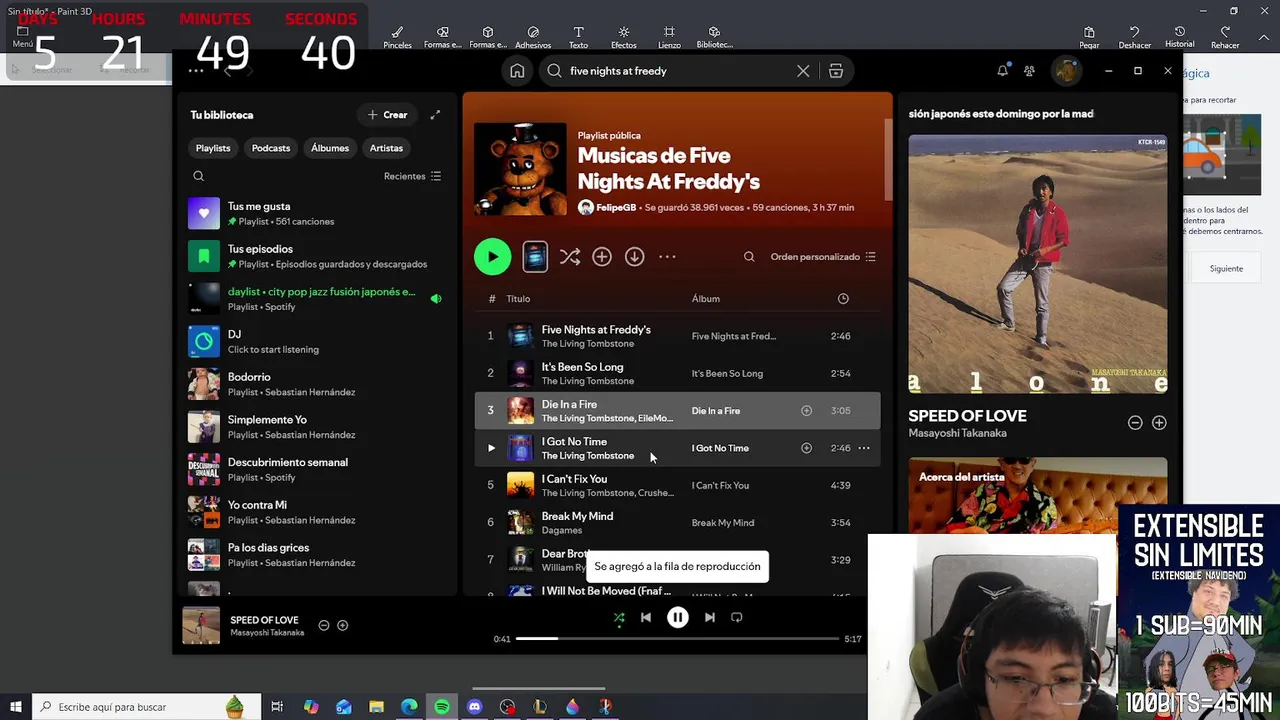The image size is (1280, 720).
Task: Filter library by Podcasts
Action: (271, 148)
